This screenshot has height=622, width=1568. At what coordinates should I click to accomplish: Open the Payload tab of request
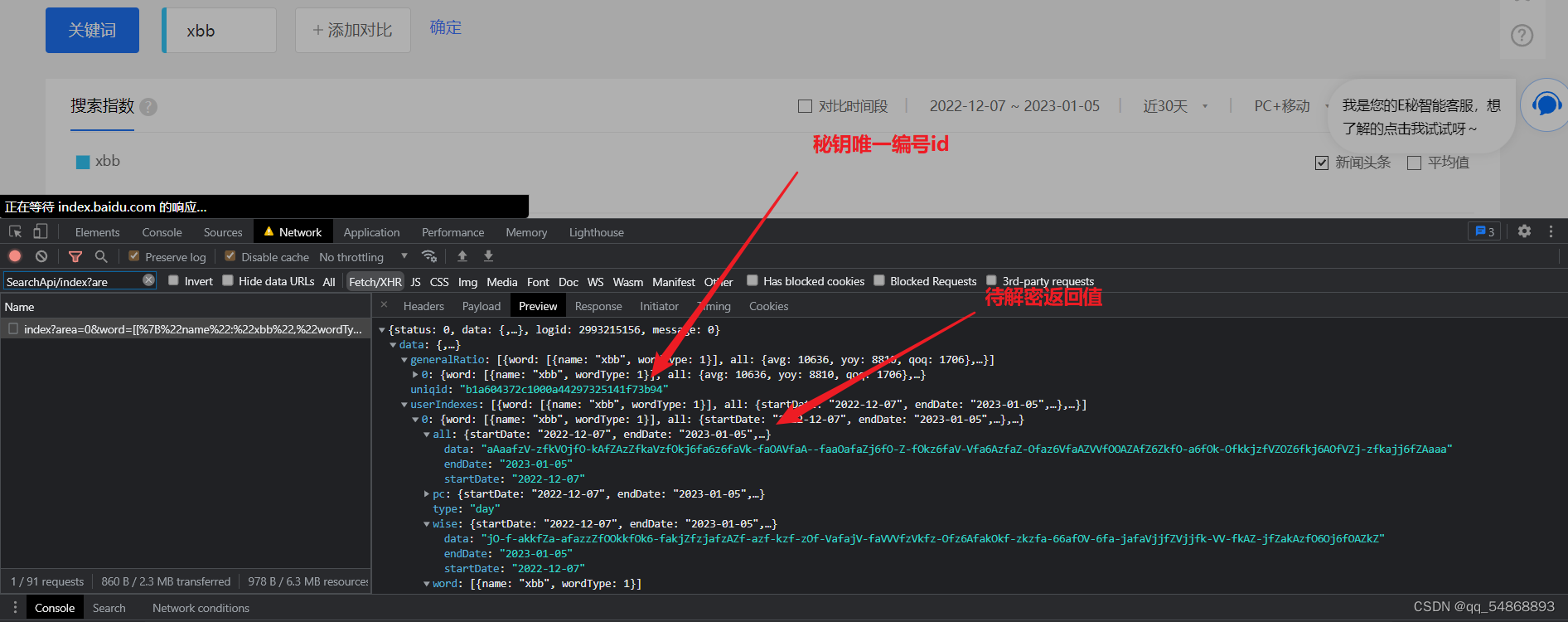coord(482,306)
